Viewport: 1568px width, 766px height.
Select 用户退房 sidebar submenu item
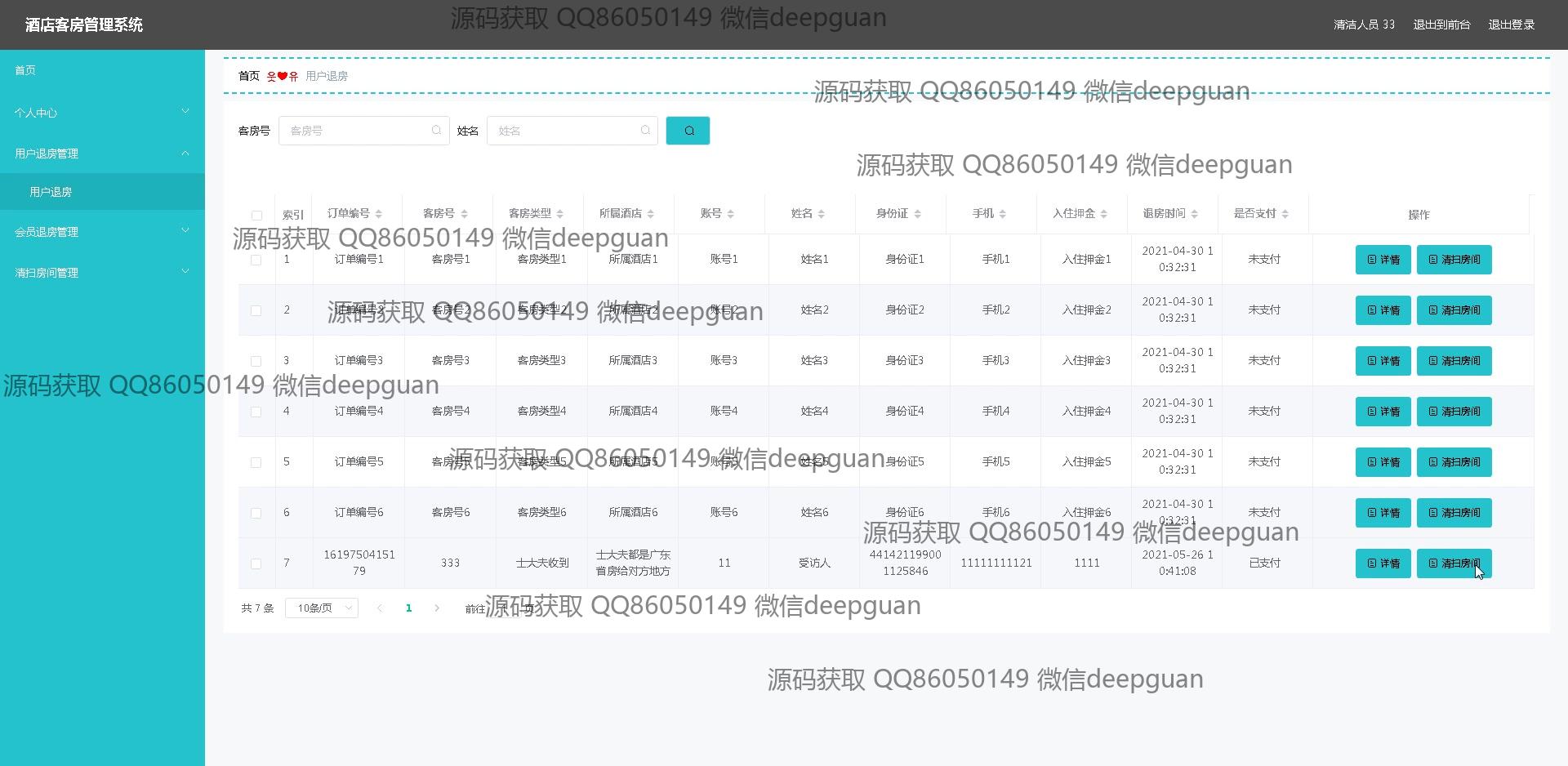[x=102, y=192]
